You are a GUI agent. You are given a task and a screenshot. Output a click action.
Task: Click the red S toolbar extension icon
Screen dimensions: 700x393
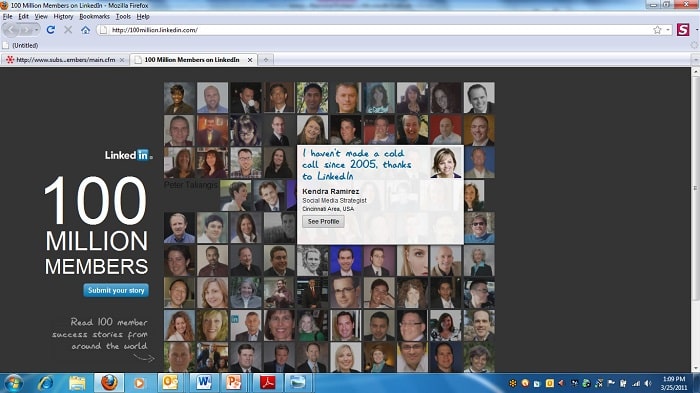pos(683,30)
